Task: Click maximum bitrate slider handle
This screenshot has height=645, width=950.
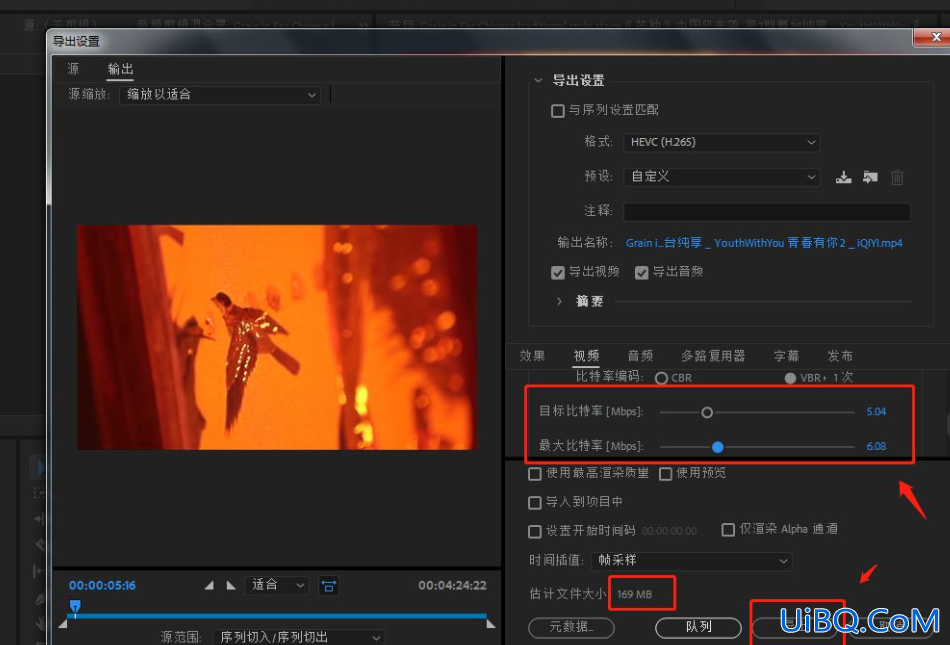Action: coord(717,447)
